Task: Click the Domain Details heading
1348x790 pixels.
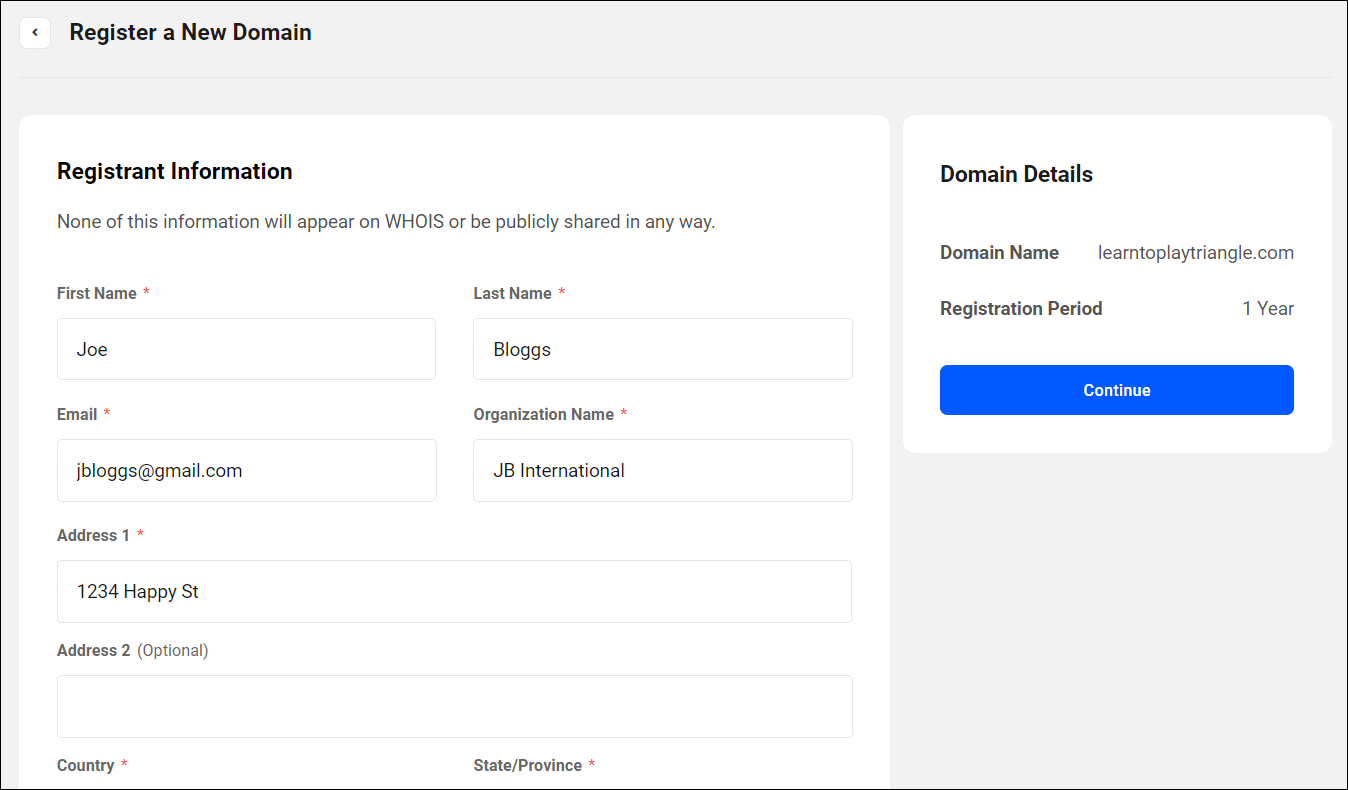Action: [x=1016, y=174]
